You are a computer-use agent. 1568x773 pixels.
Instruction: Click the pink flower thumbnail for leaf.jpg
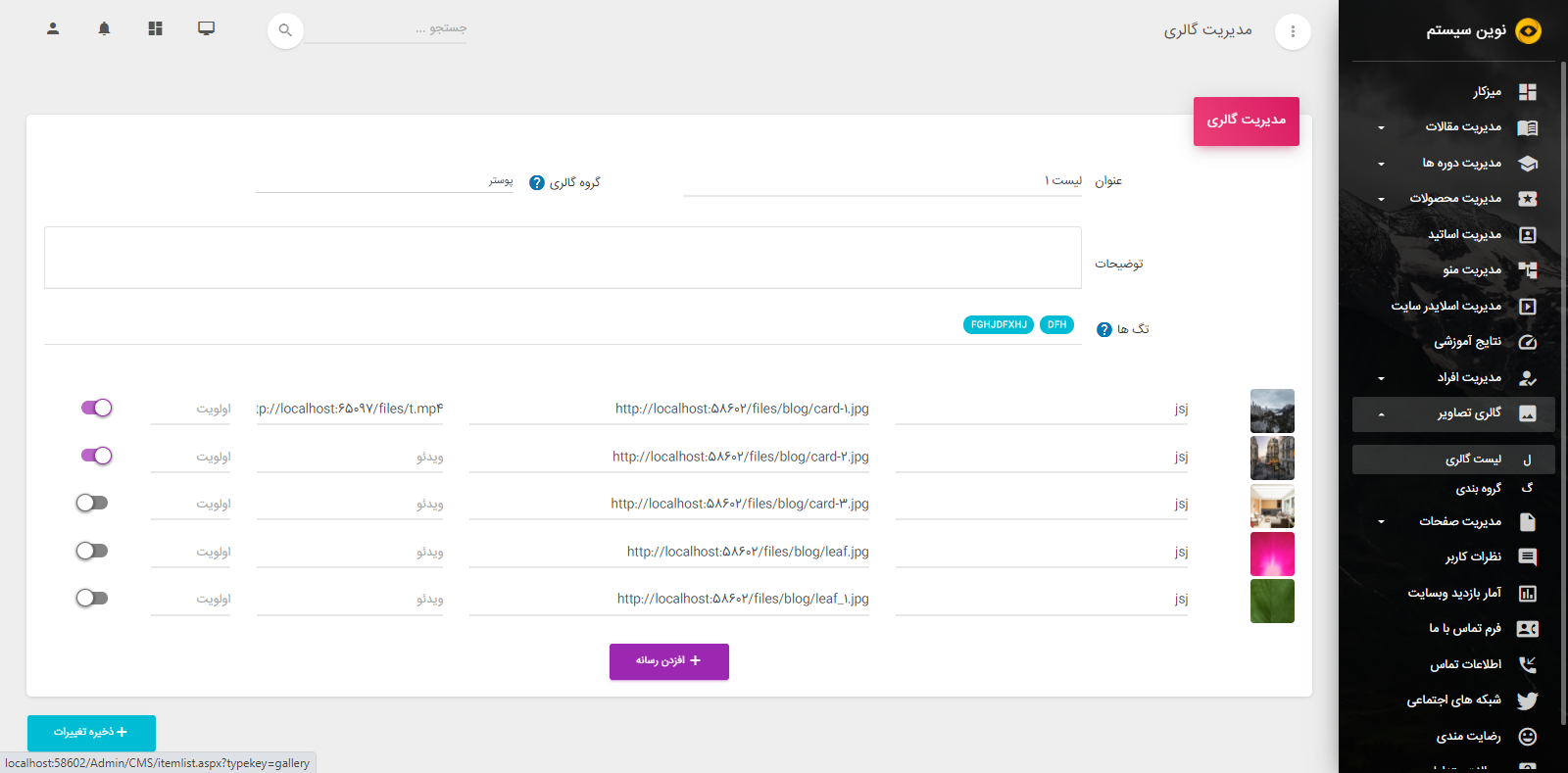coord(1272,554)
